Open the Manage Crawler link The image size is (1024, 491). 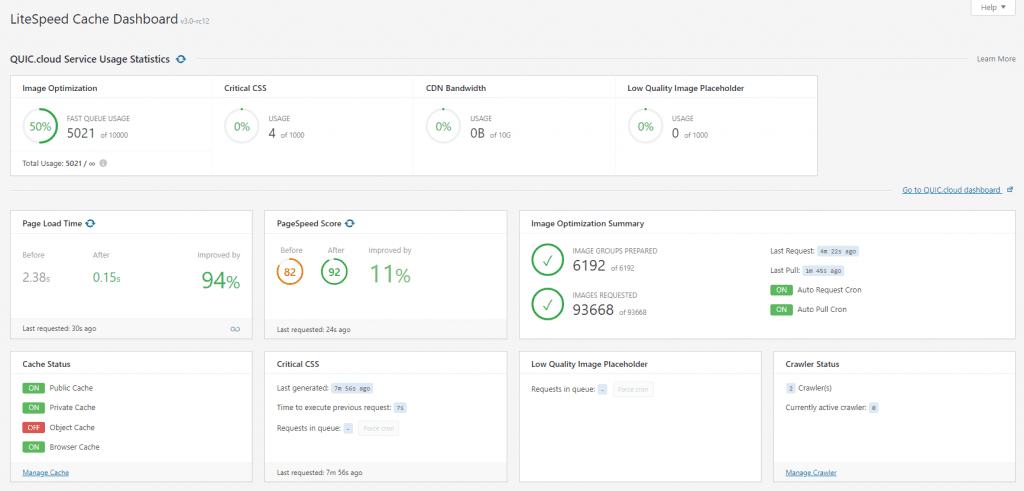(x=811, y=472)
